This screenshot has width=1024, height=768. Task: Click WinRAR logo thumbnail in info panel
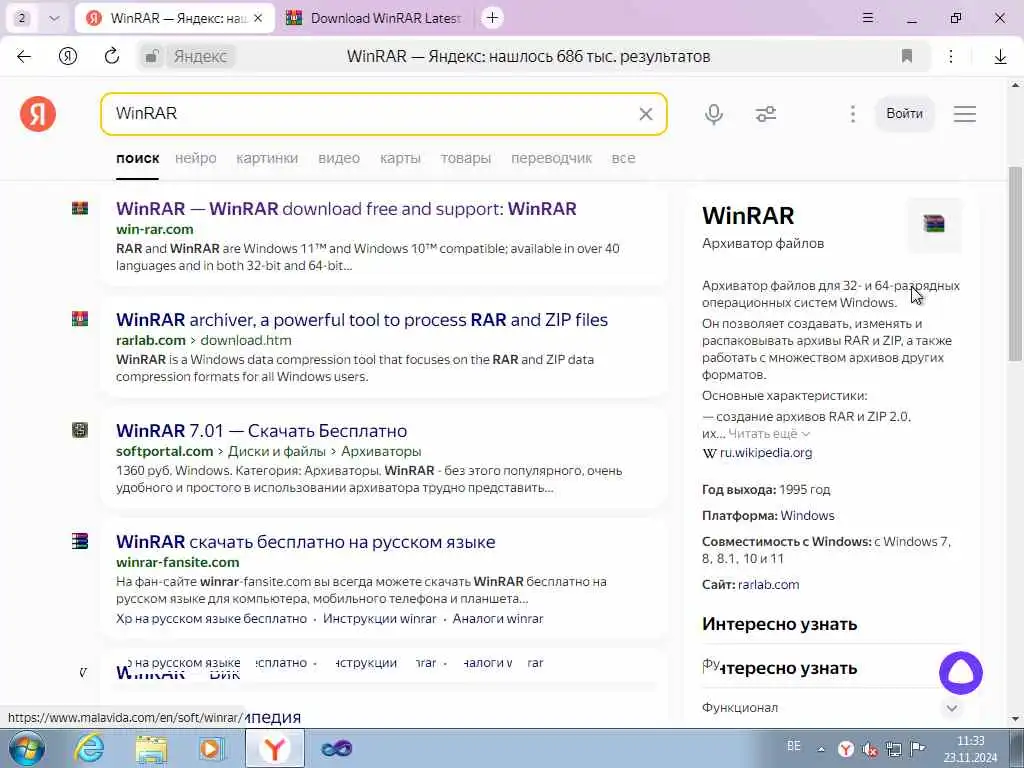934,224
